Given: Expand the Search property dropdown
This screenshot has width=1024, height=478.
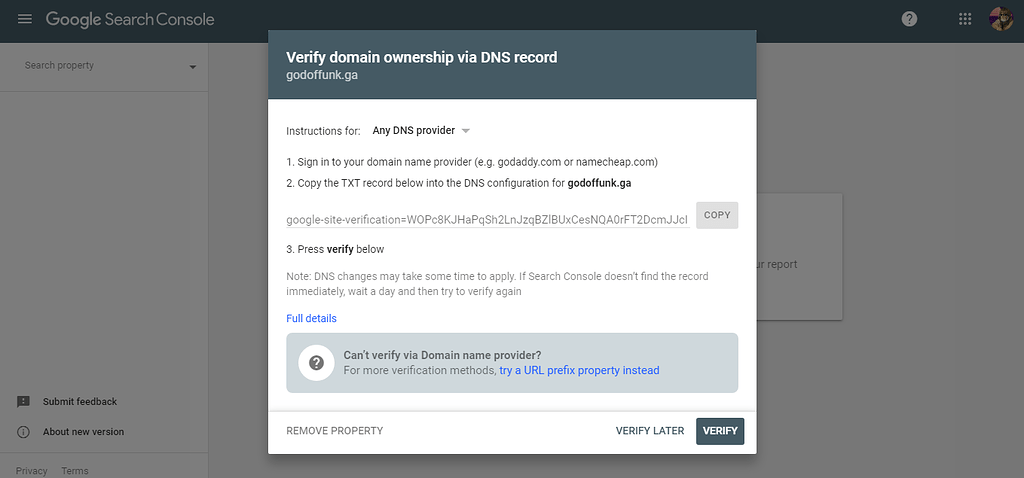Looking at the screenshot, I should point(192,67).
